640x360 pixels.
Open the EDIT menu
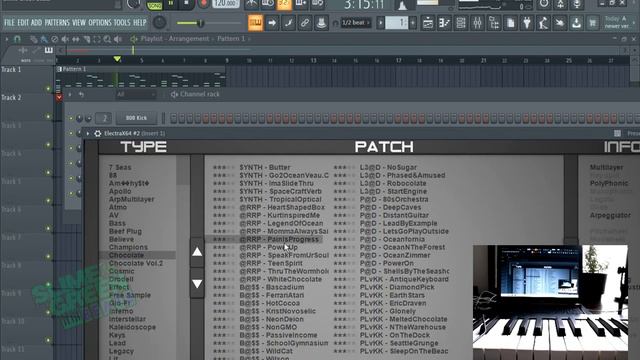(x=23, y=22)
